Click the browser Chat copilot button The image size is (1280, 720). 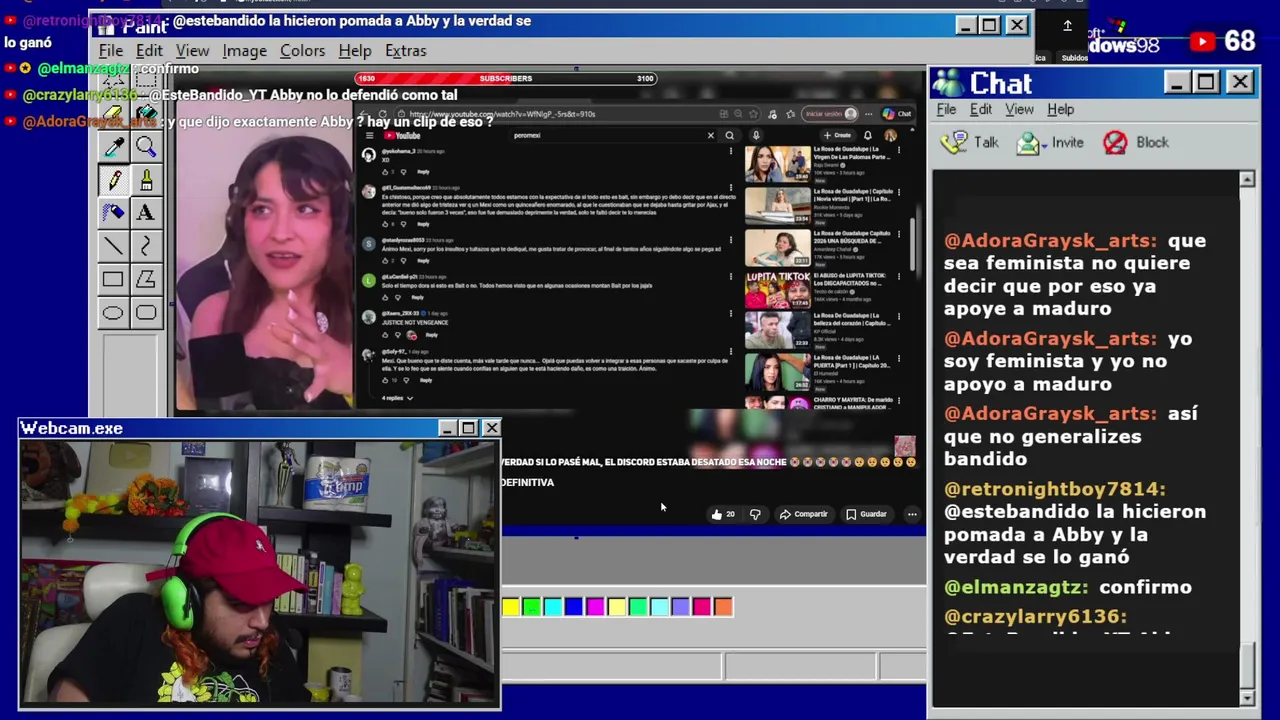[898, 114]
